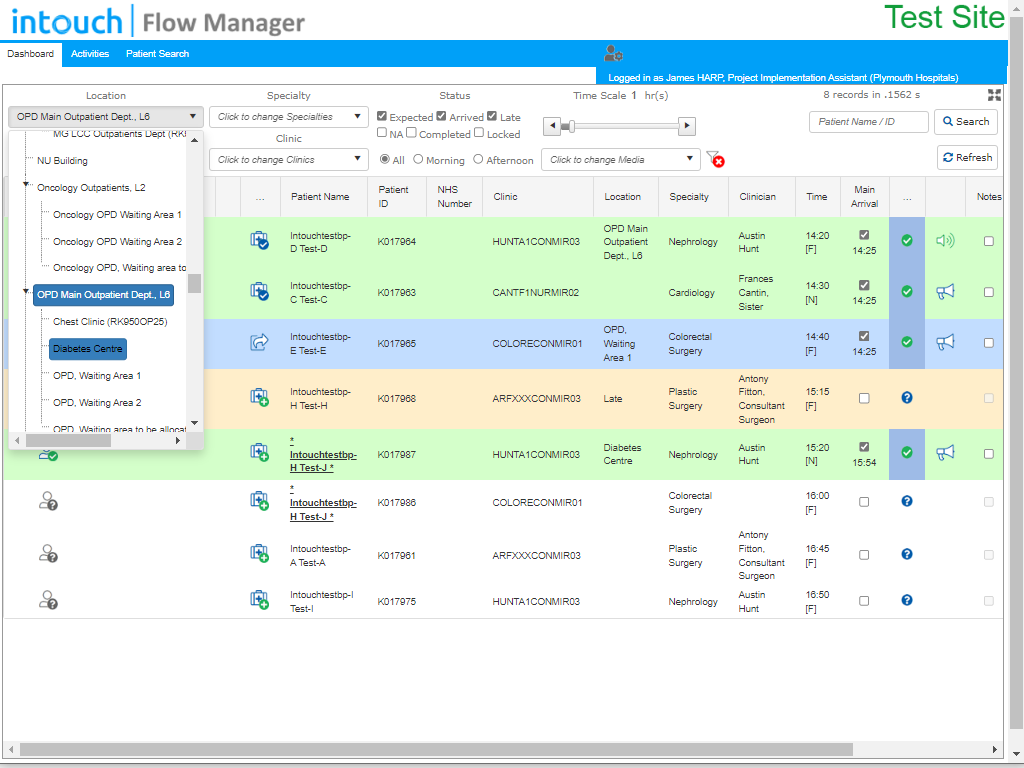Choose OPD, Waiting Area 2 in tree

(x=97, y=402)
